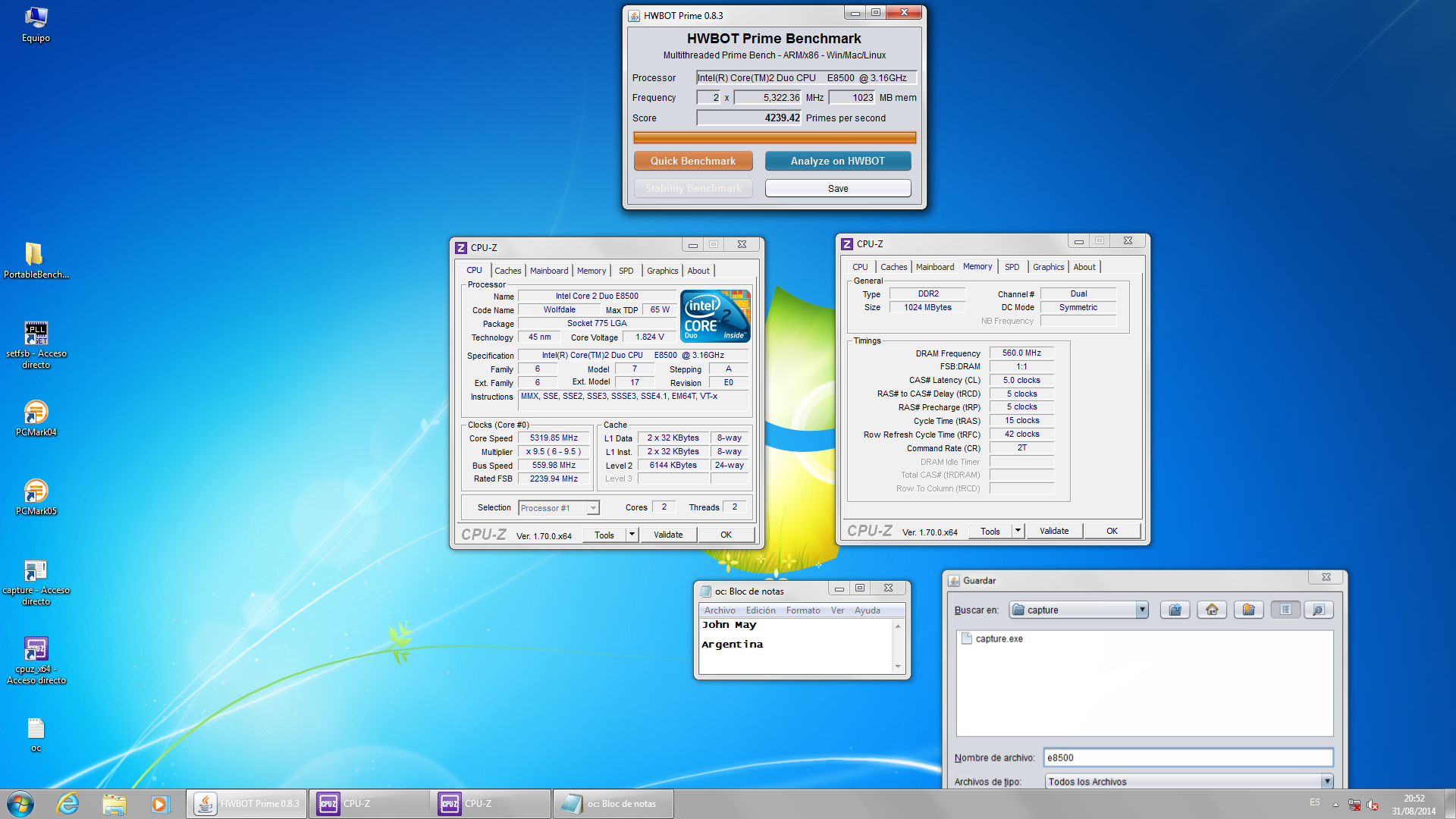Select capture shortcut desktop icon

(x=36, y=582)
